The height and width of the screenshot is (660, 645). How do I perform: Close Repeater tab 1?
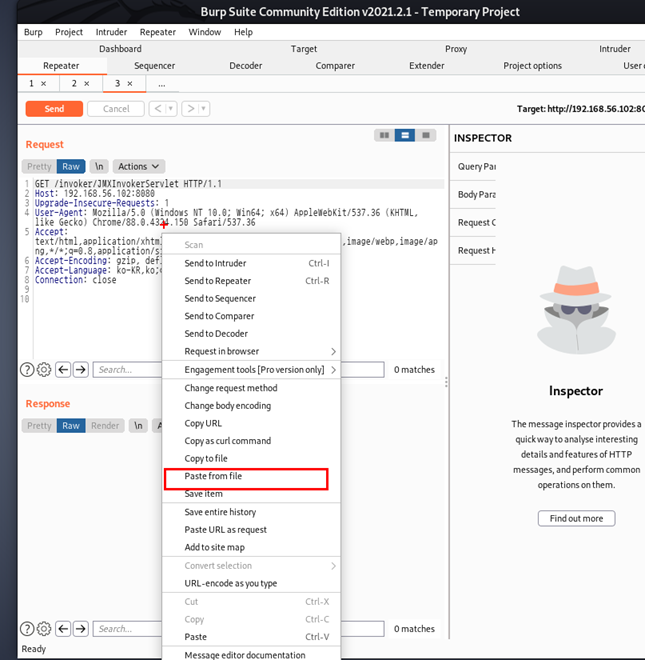click(x=43, y=84)
